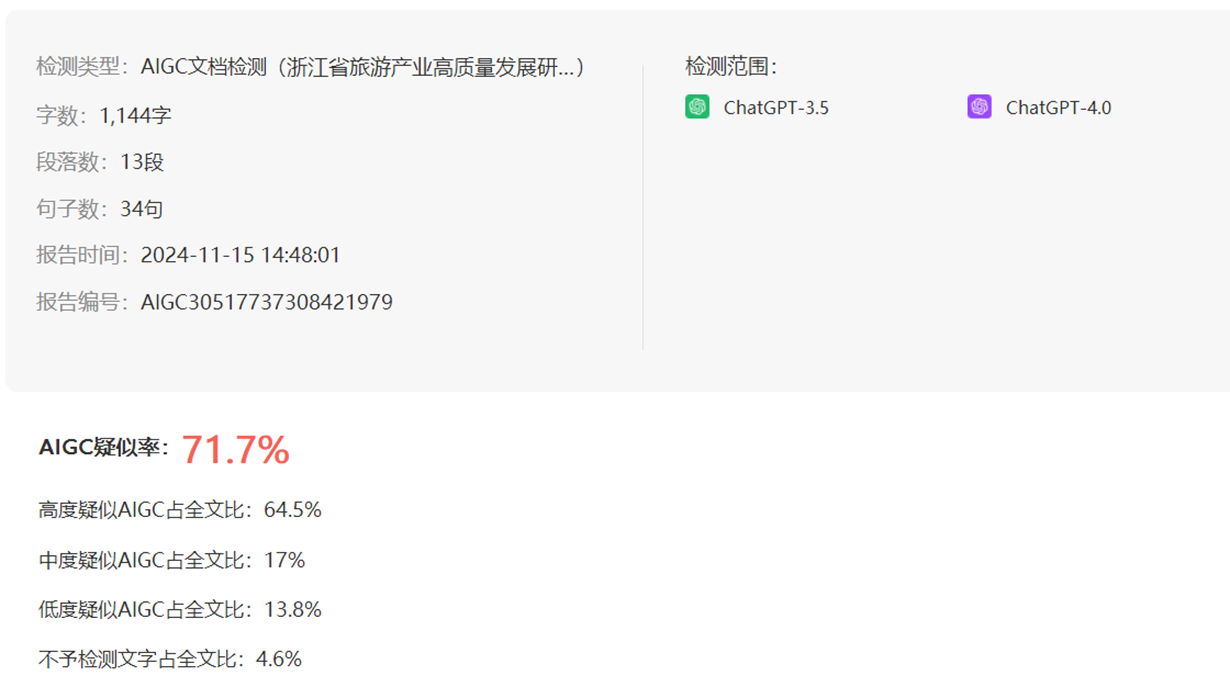
Task: Click the green ChatGPT-3.5 icon
Action: [x=697, y=107]
